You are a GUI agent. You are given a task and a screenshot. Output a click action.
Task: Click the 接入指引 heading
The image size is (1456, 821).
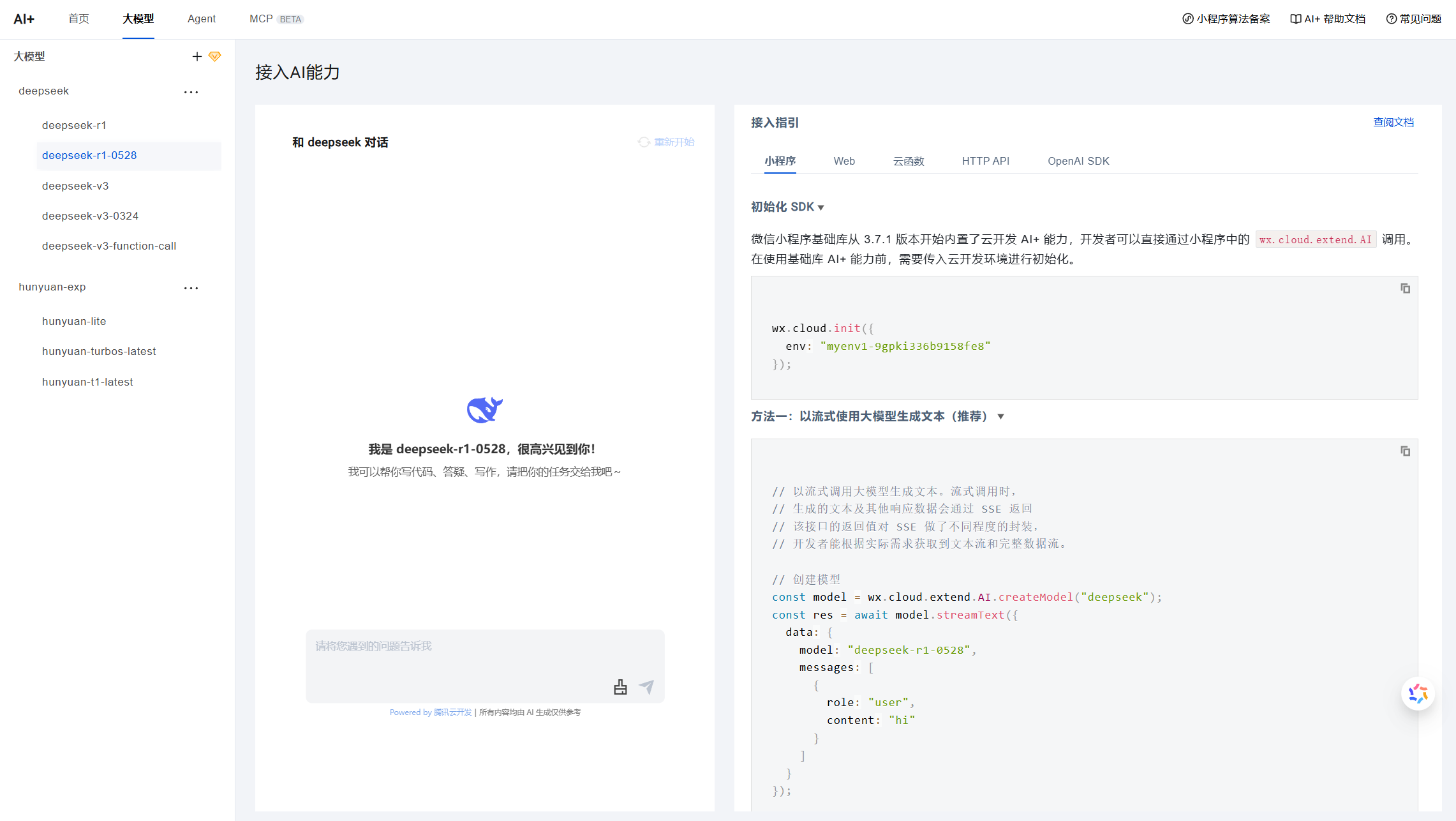point(775,123)
